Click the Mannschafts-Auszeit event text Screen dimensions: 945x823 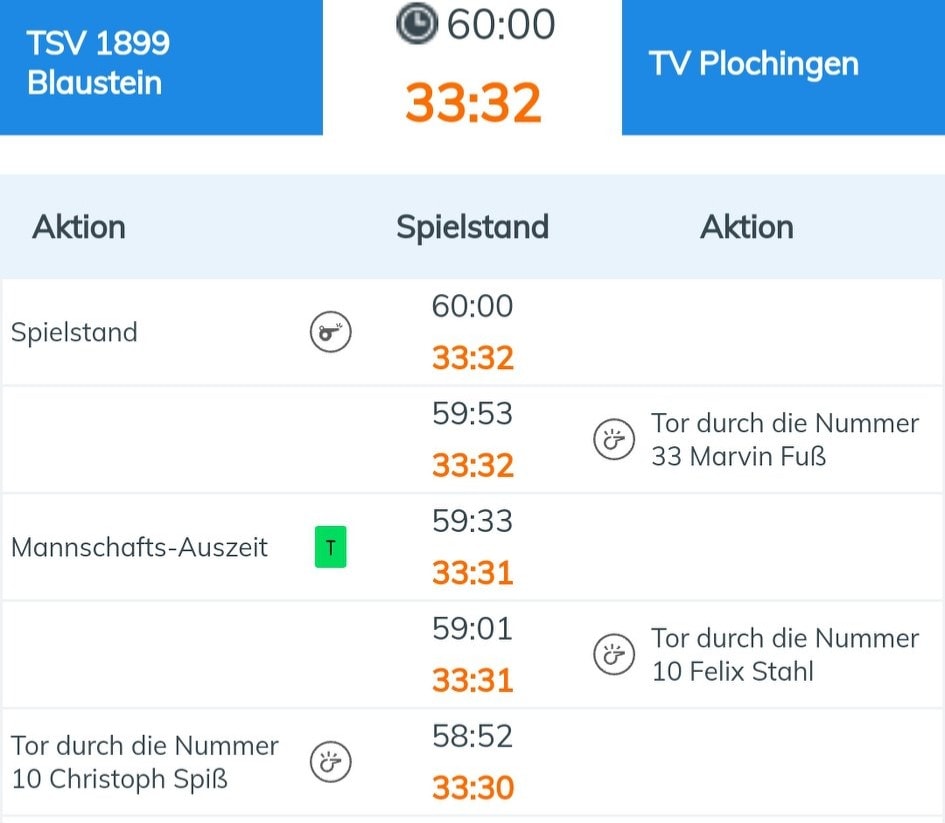(139, 548)
